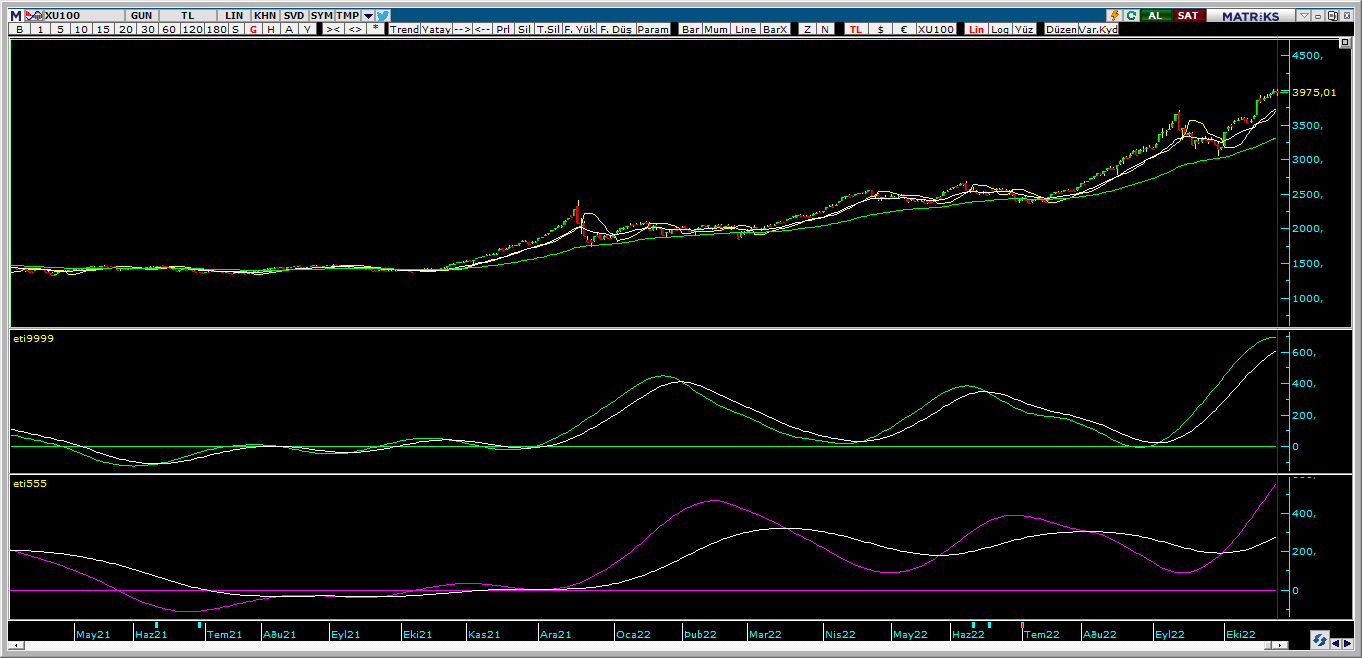Screen dimensions: 1362x658
Task: Select the 1 minute period
Action: tap(40, 29)
